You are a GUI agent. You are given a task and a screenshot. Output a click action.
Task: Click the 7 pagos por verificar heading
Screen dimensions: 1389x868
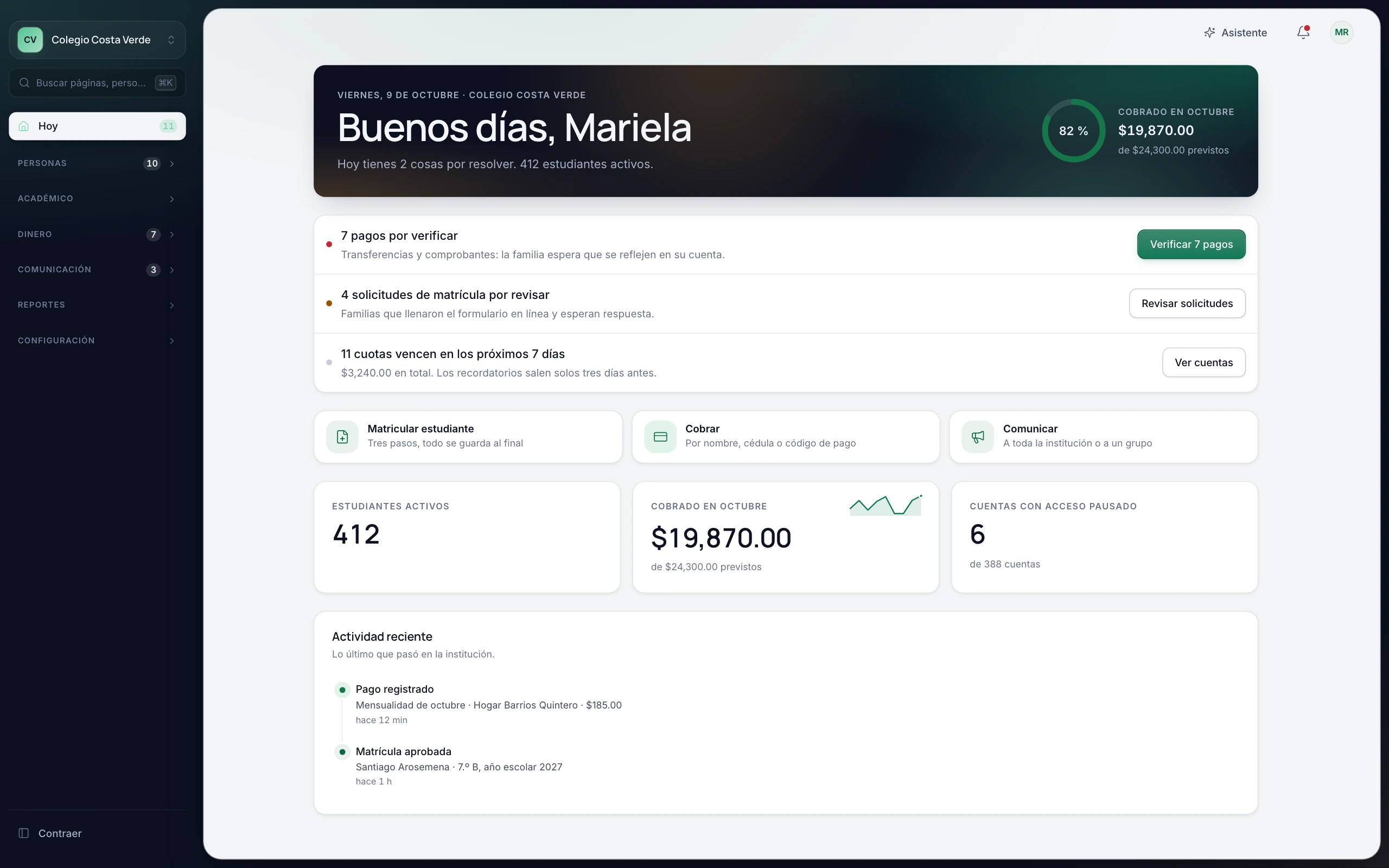click(399, 236)
